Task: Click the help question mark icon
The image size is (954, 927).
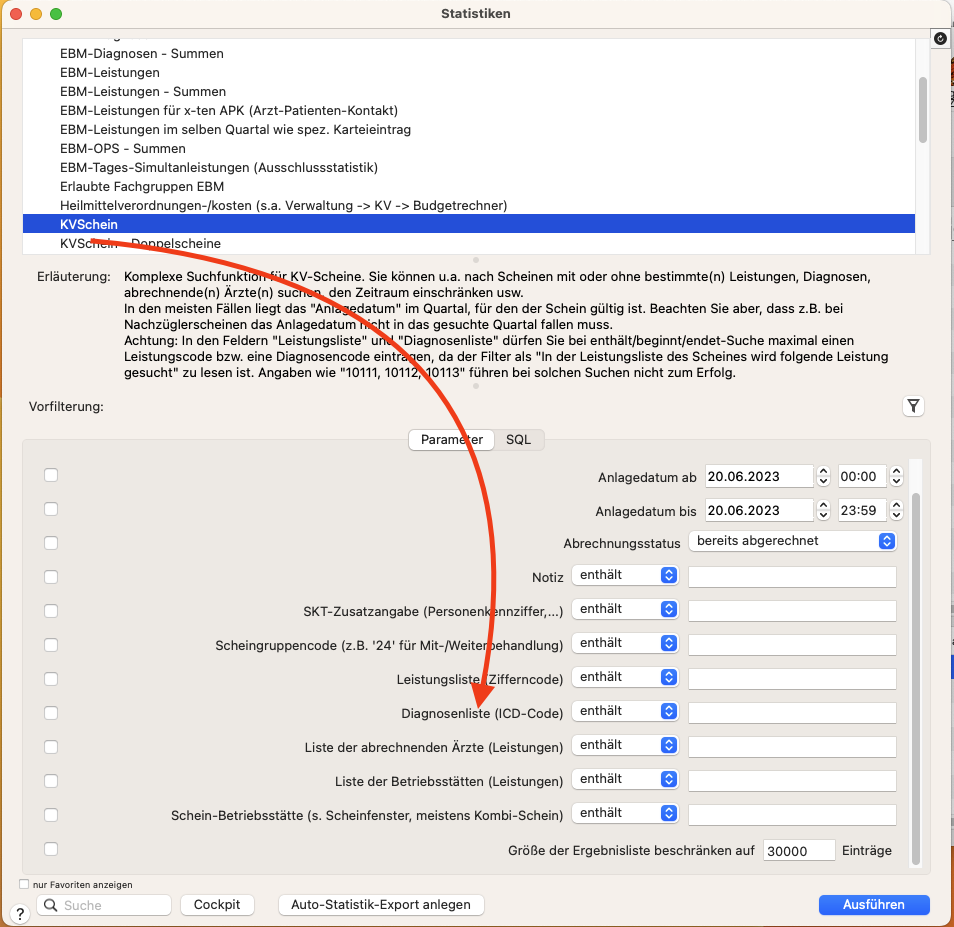Action: 19,914
